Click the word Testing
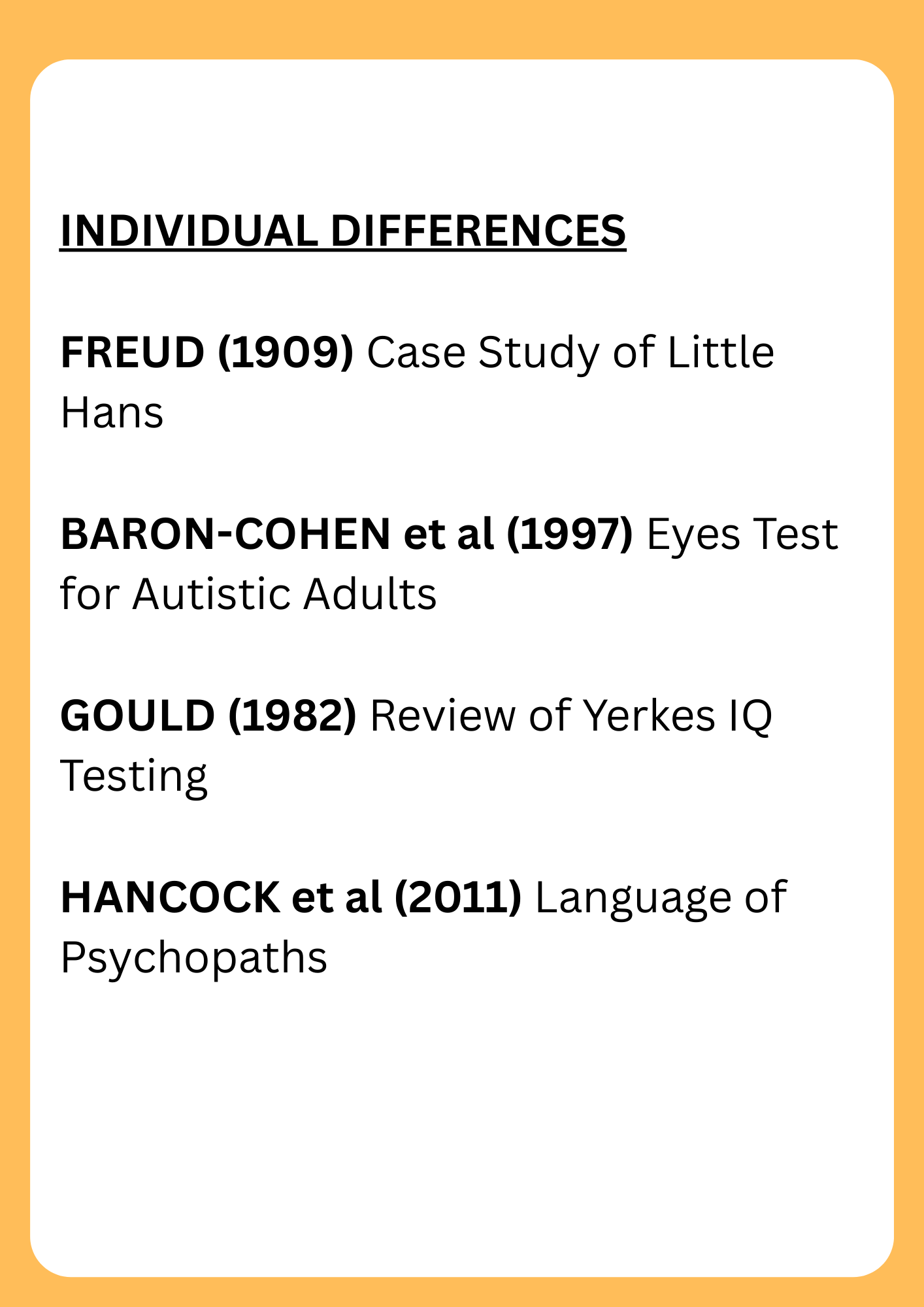This screenshot has width=924, height=1307. (134, 777)
